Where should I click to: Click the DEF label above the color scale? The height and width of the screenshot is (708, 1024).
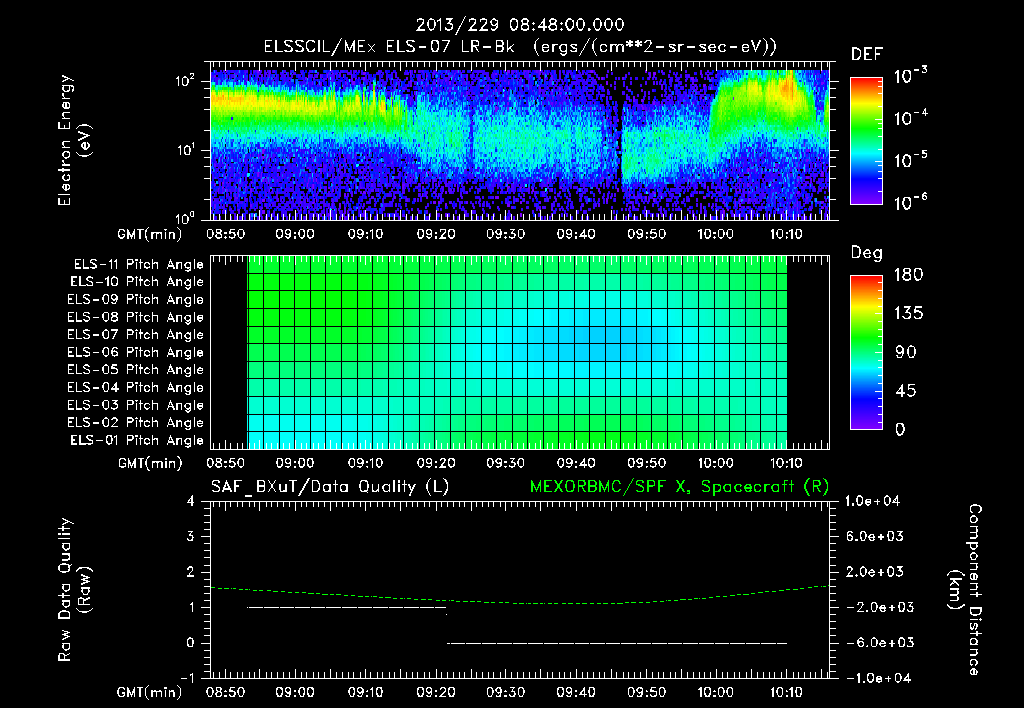[867, 54]
